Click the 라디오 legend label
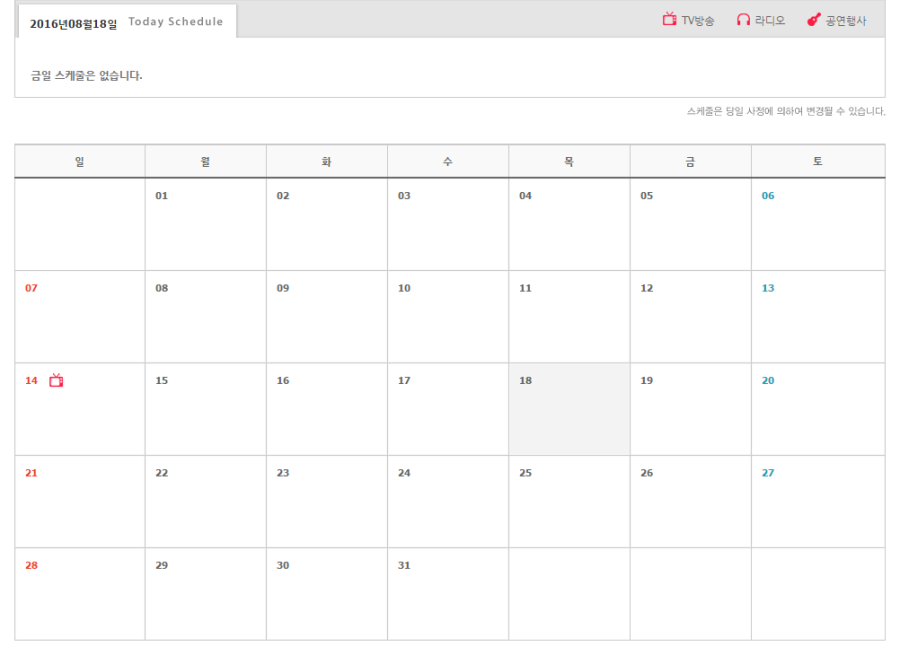 (x=770, y=21)
